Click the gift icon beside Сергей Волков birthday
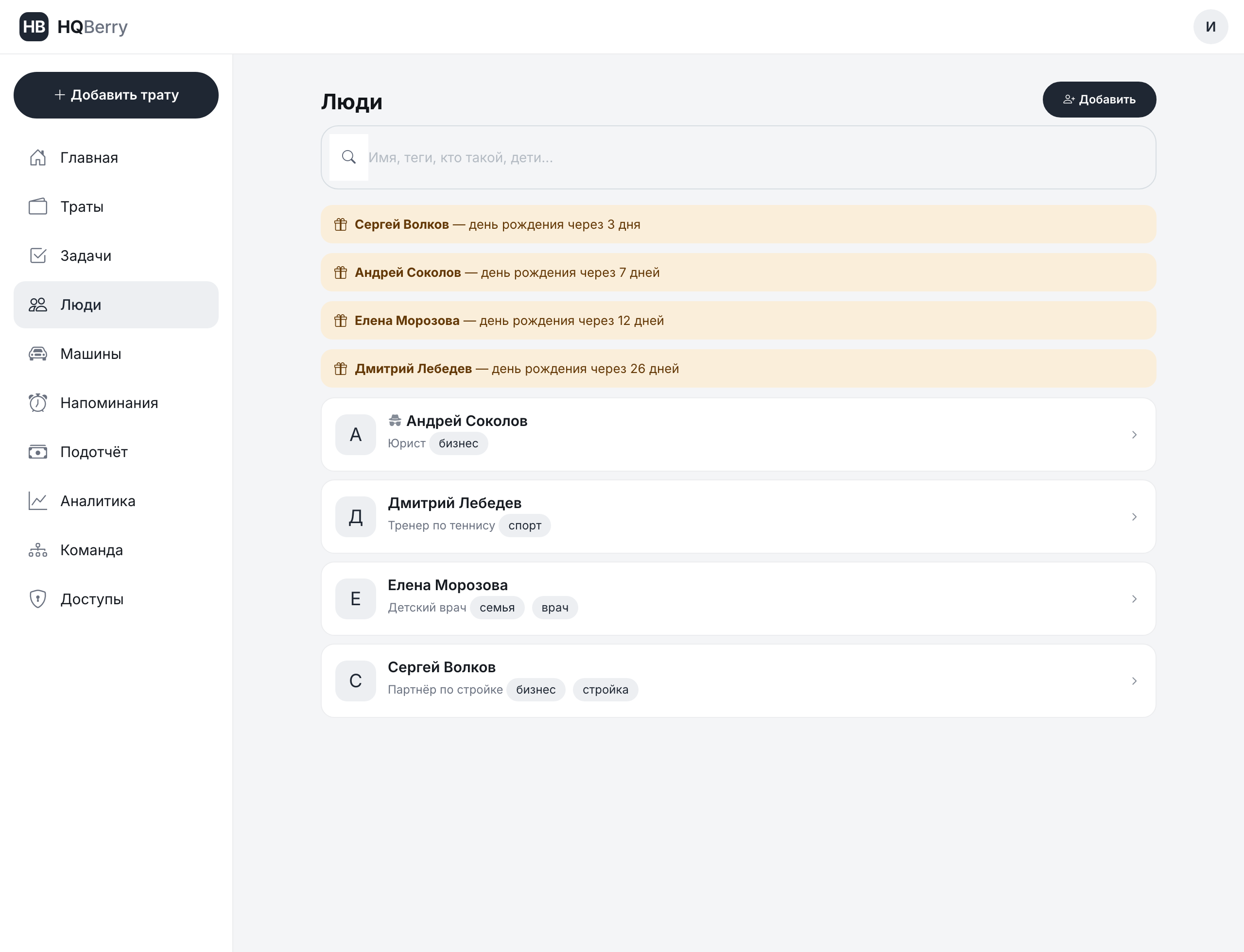The height and width of the screenshot is (952, 1244). 341,224
